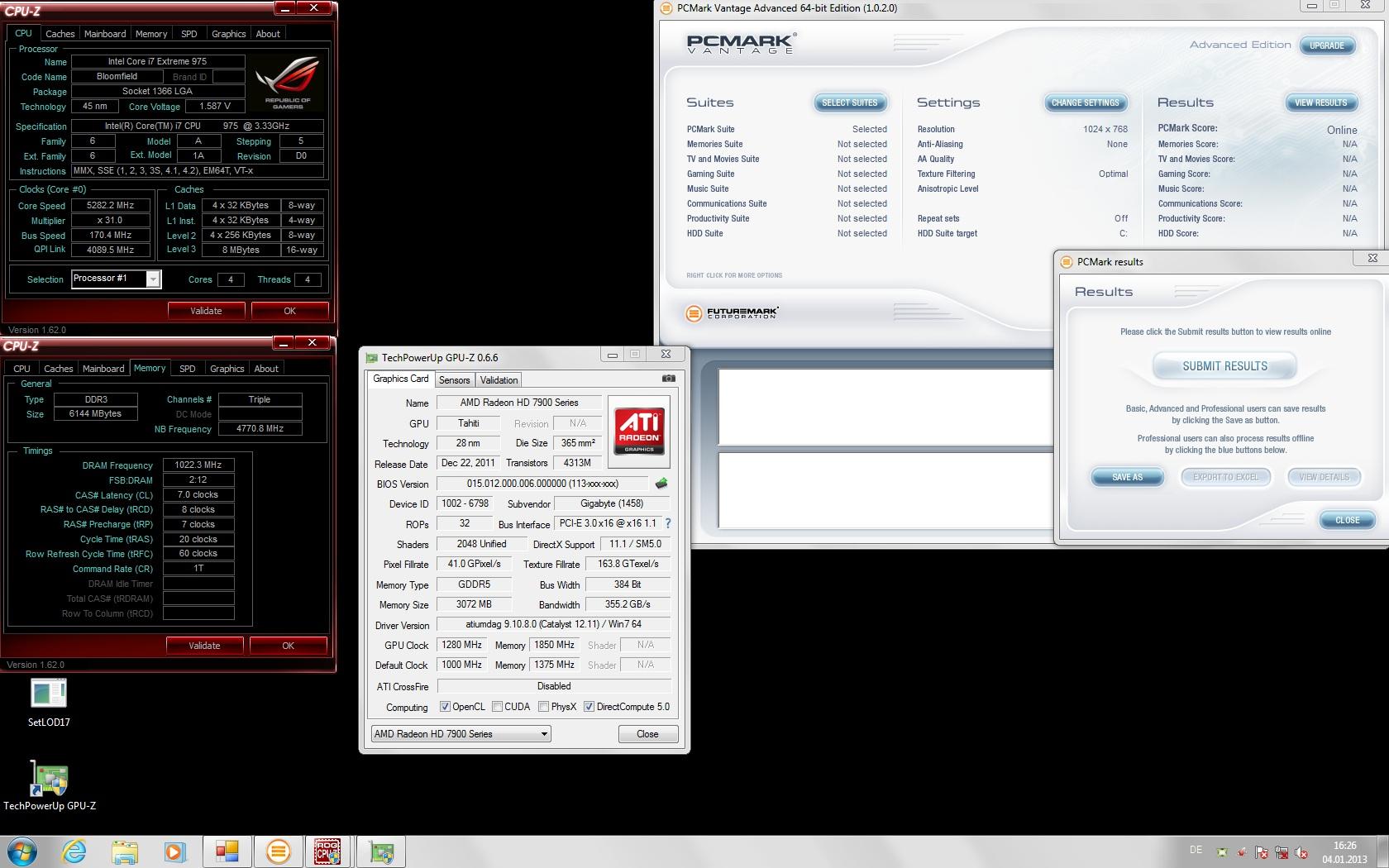This screenshot has height=868, width=1389.
Task: Click the PCMark Score Online value
Action: 1342,130
